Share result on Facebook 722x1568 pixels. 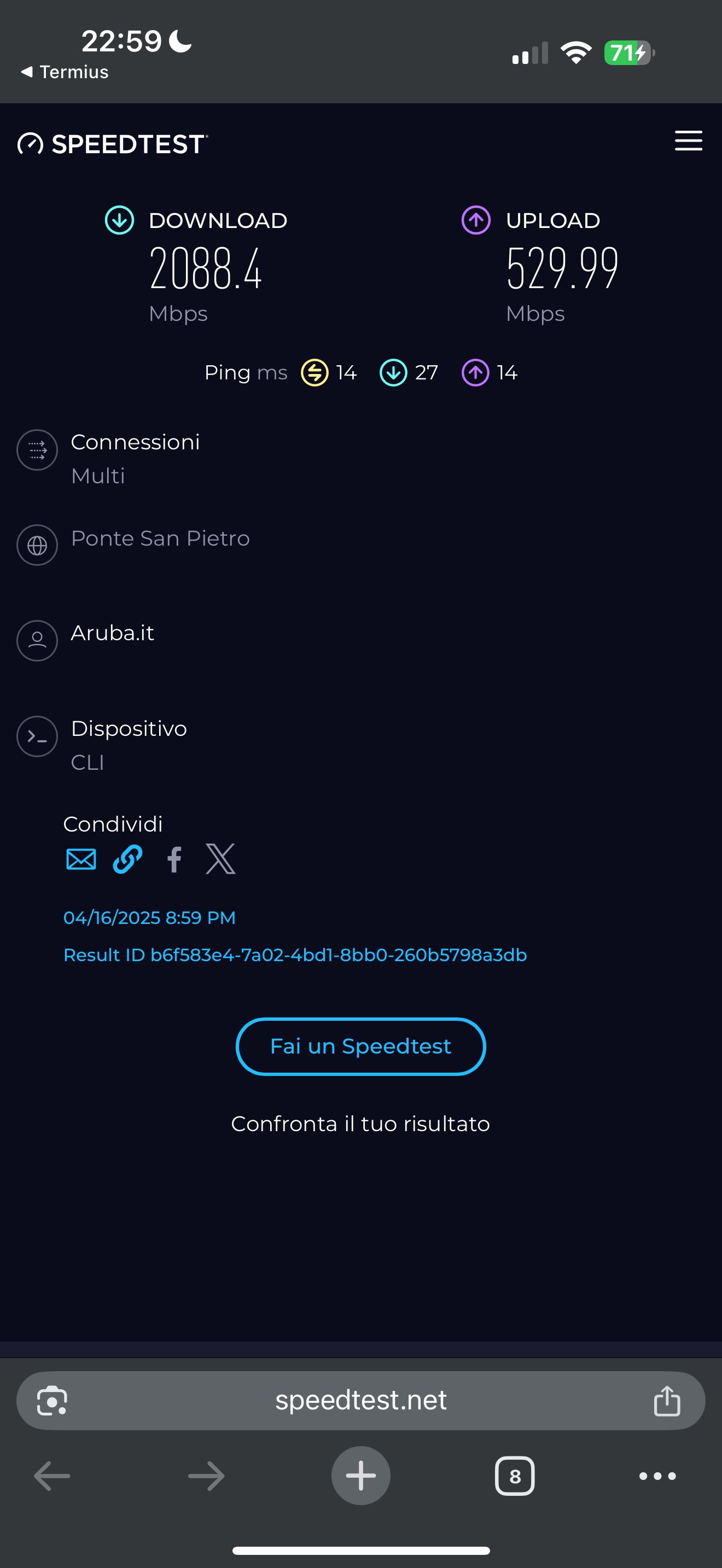click(174, 859)
